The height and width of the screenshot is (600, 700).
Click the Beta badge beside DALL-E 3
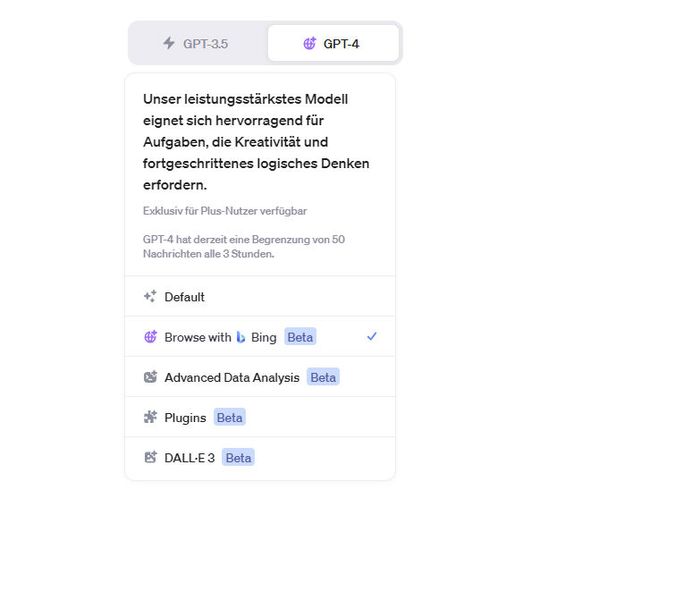click(238, 457)
